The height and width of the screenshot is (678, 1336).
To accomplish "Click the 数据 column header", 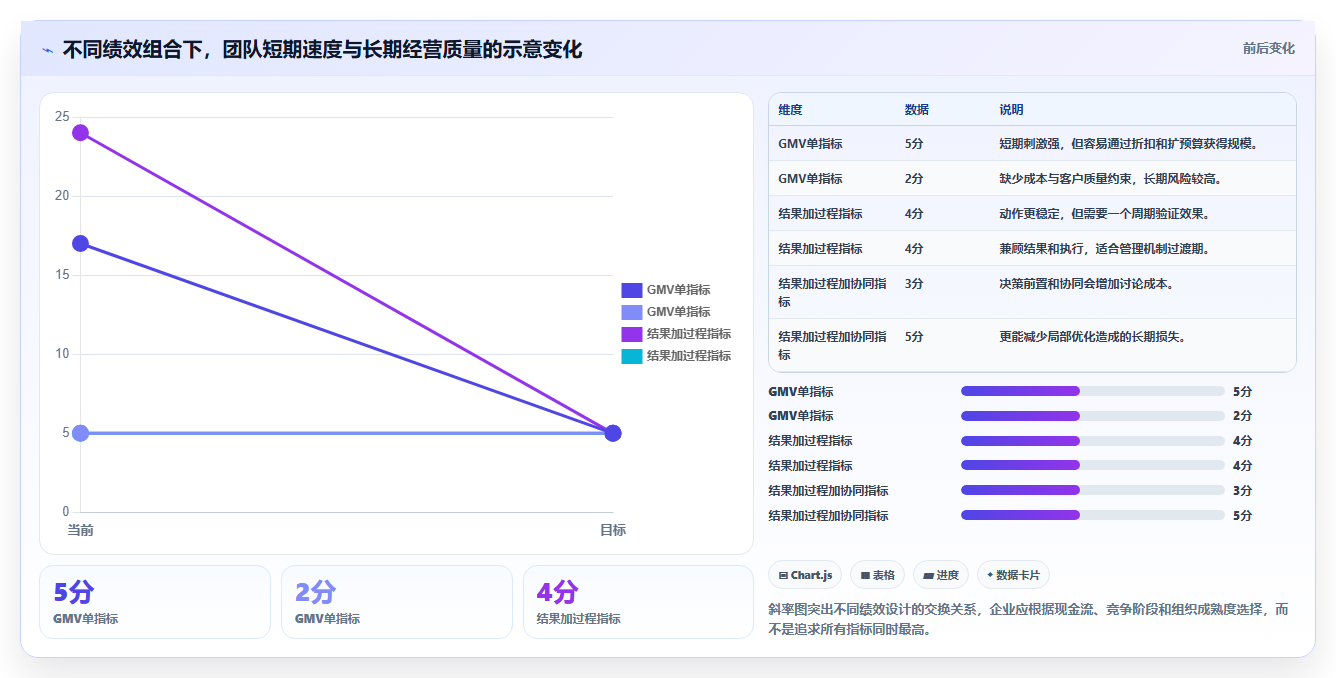I will (x=917, y=110).
